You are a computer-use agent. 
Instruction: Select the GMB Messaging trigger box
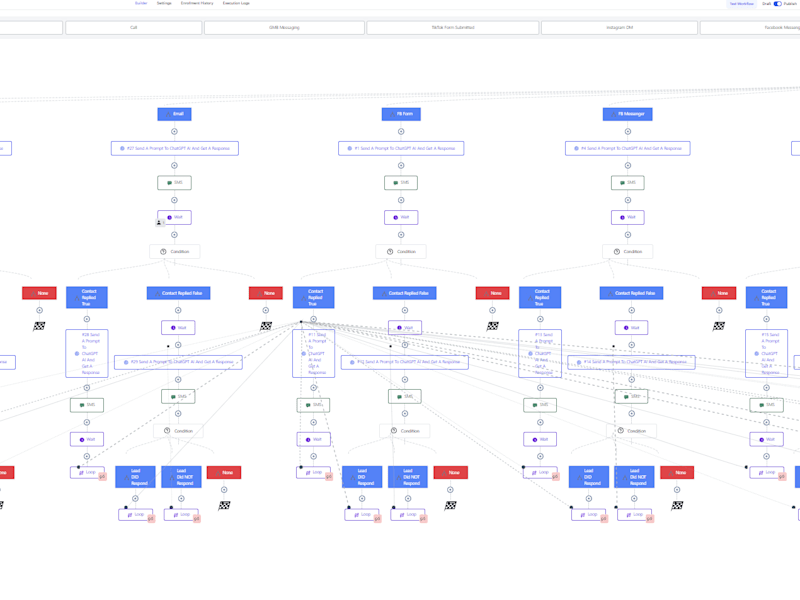(284, 28)
